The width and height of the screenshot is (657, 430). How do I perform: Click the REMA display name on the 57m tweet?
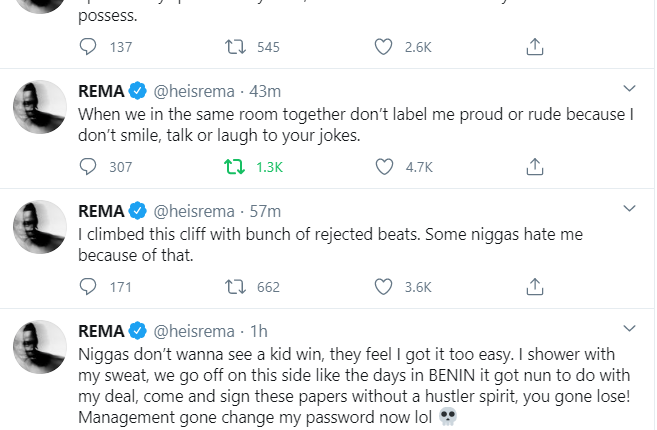click(x=101, y=211)
